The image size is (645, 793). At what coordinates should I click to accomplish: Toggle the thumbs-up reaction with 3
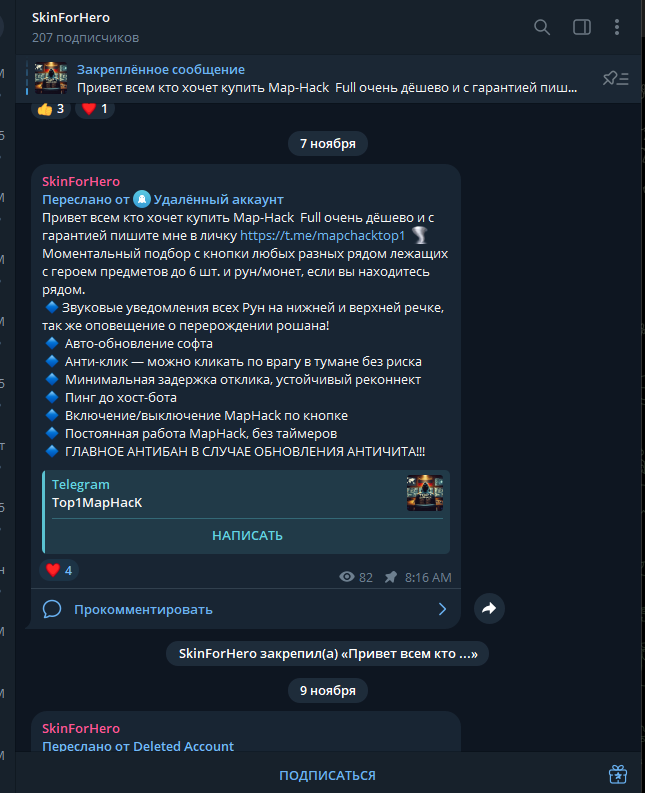[51, 109]
